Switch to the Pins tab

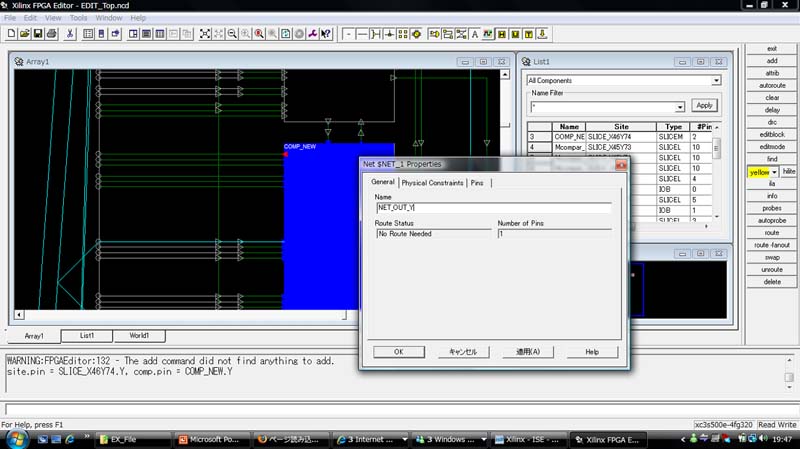[x=477, y=183]
